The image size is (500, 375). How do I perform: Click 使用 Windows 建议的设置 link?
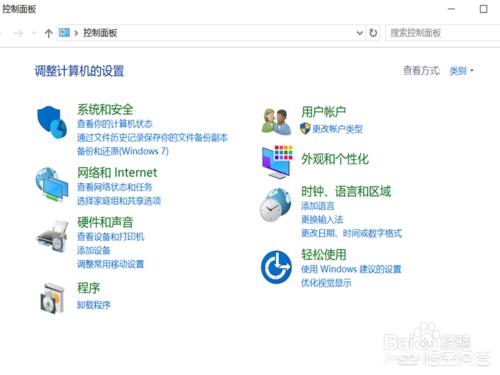351,269
